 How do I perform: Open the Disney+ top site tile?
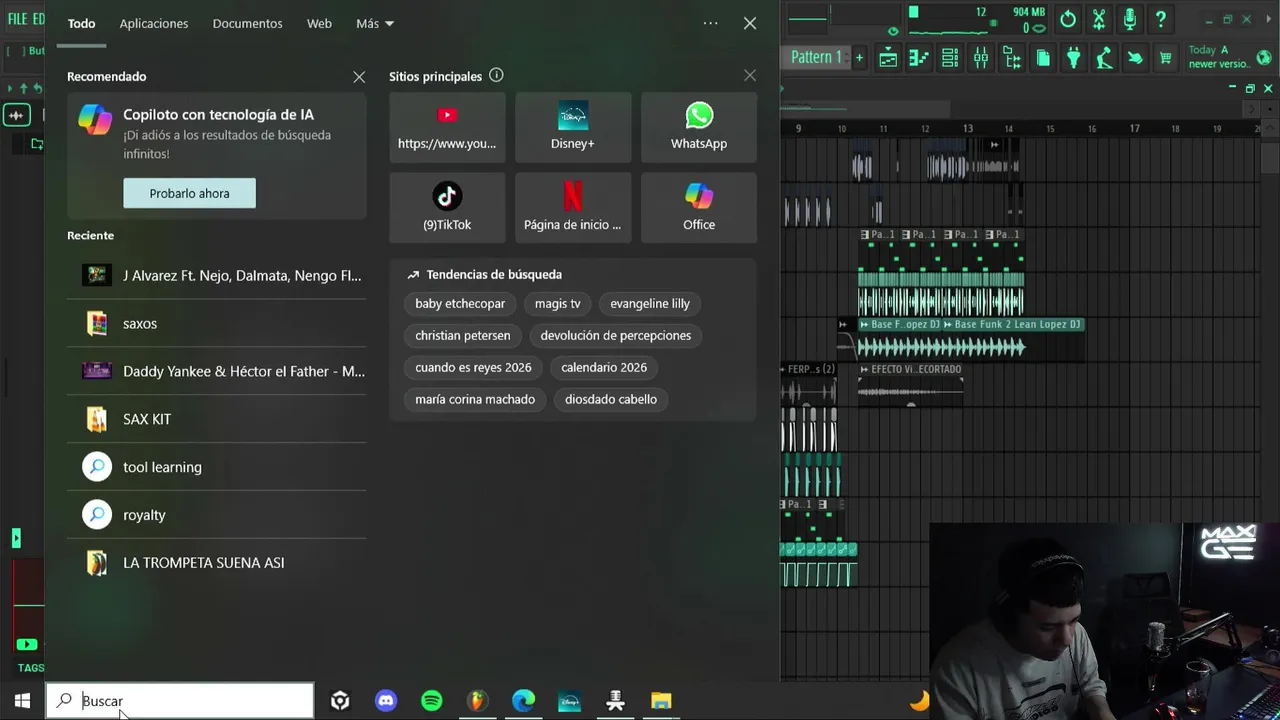click(x=573, y=127)
